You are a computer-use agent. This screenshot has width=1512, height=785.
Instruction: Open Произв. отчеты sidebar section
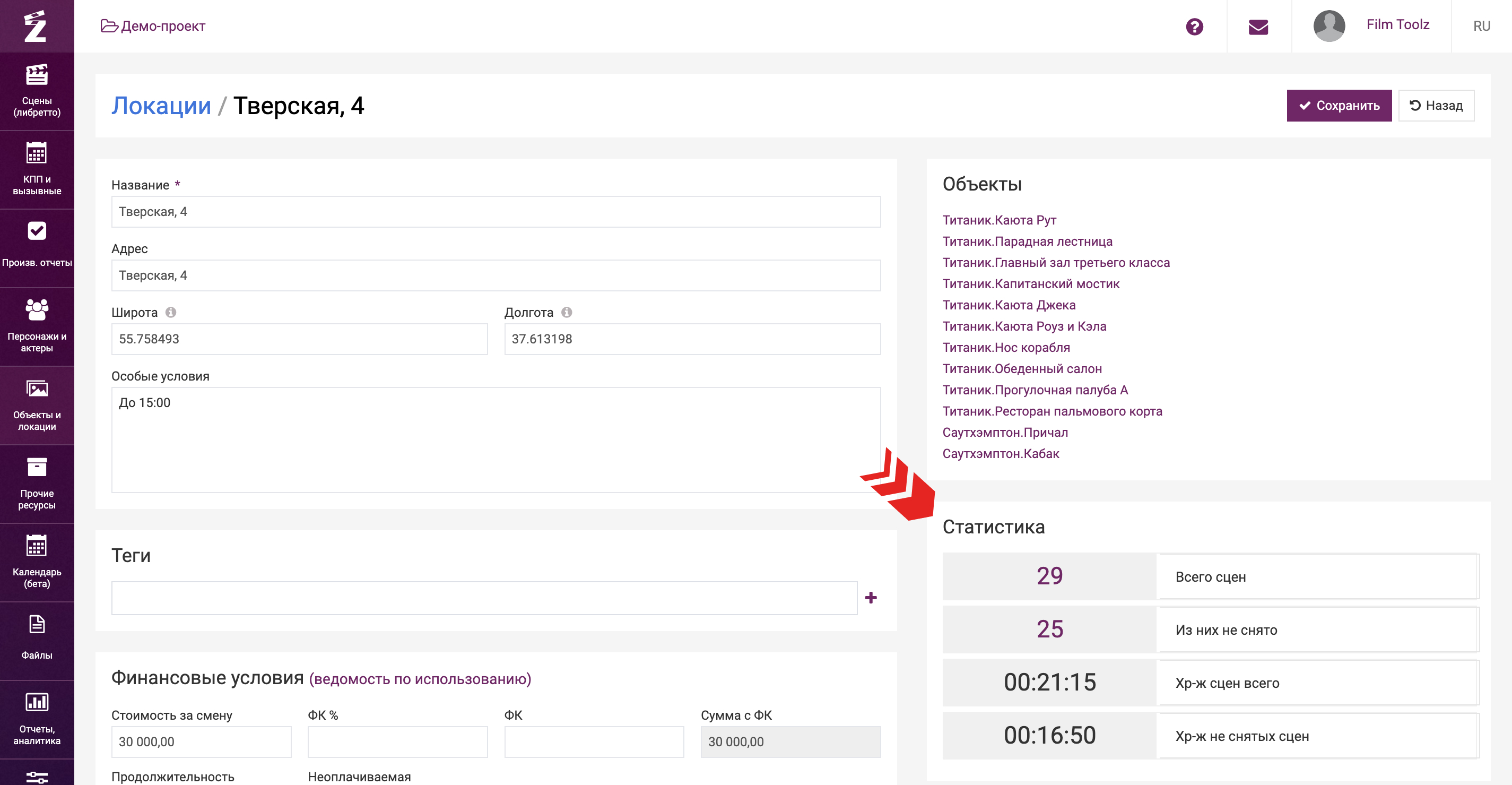pos(37,248)
